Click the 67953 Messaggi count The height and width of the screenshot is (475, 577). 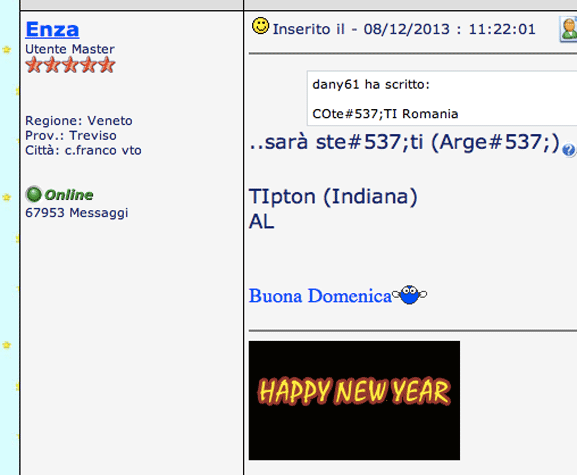tap(77, 213)
